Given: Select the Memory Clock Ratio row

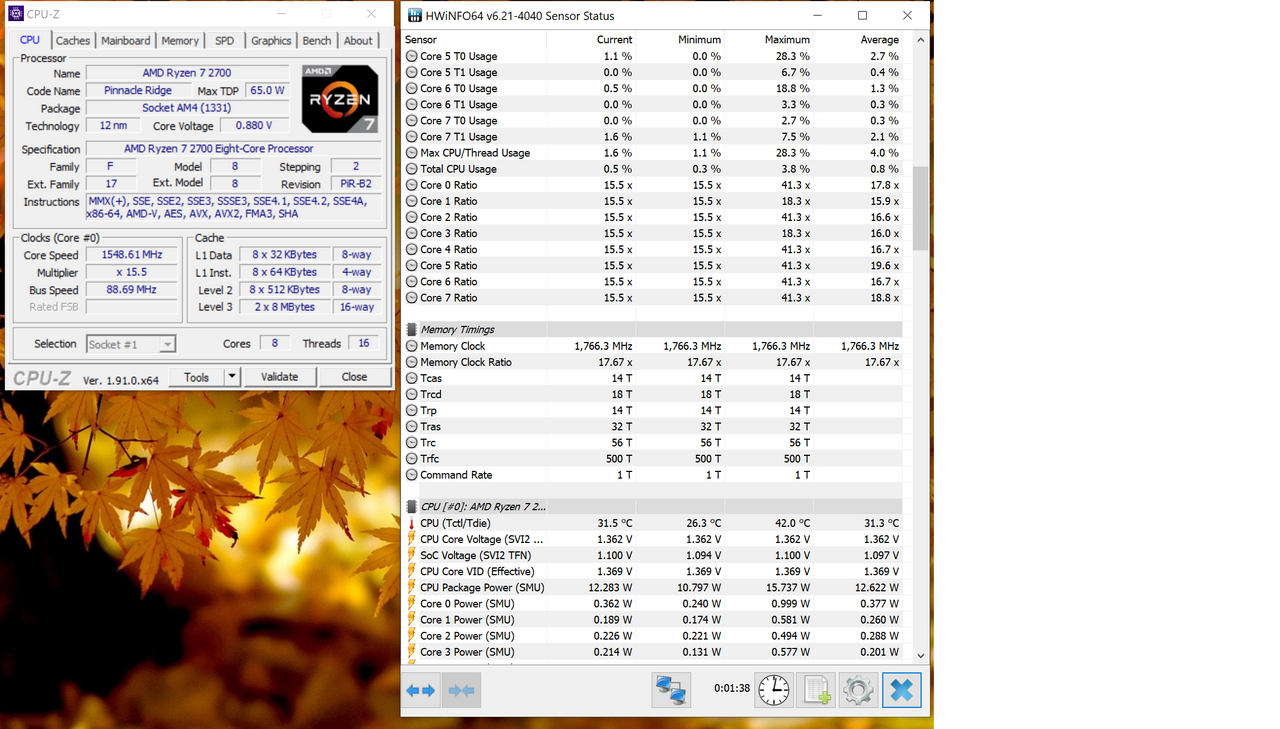Looking at the screenshot, I should coord(653,362).
